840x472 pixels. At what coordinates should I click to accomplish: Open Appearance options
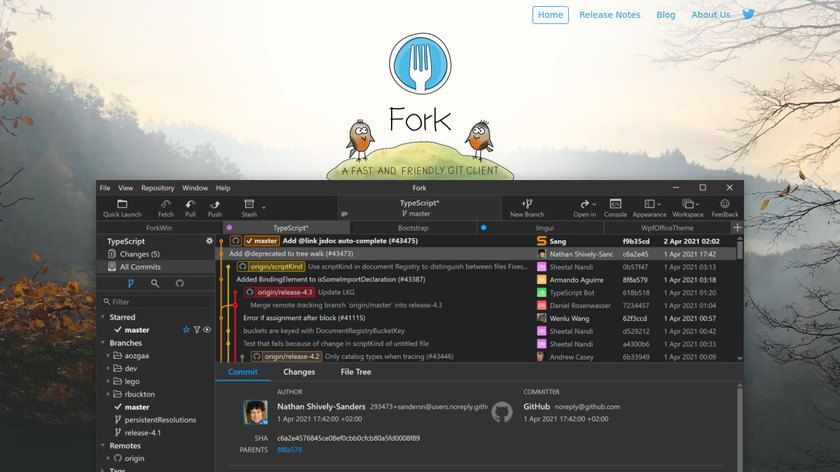tap(649, 208)
